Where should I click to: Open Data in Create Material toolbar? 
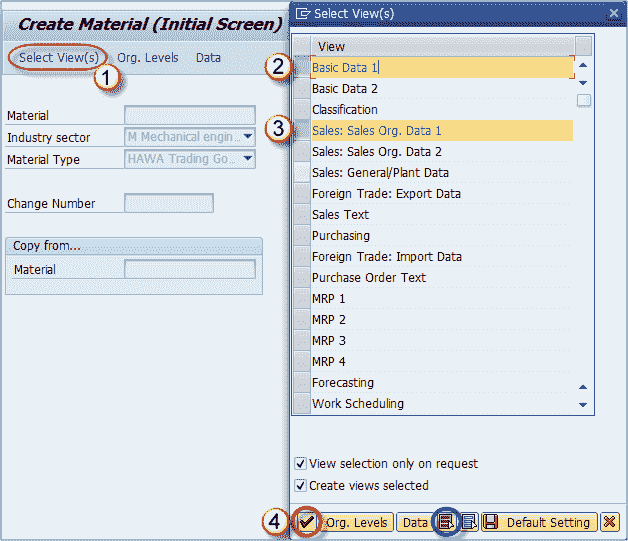pos(208,58)
